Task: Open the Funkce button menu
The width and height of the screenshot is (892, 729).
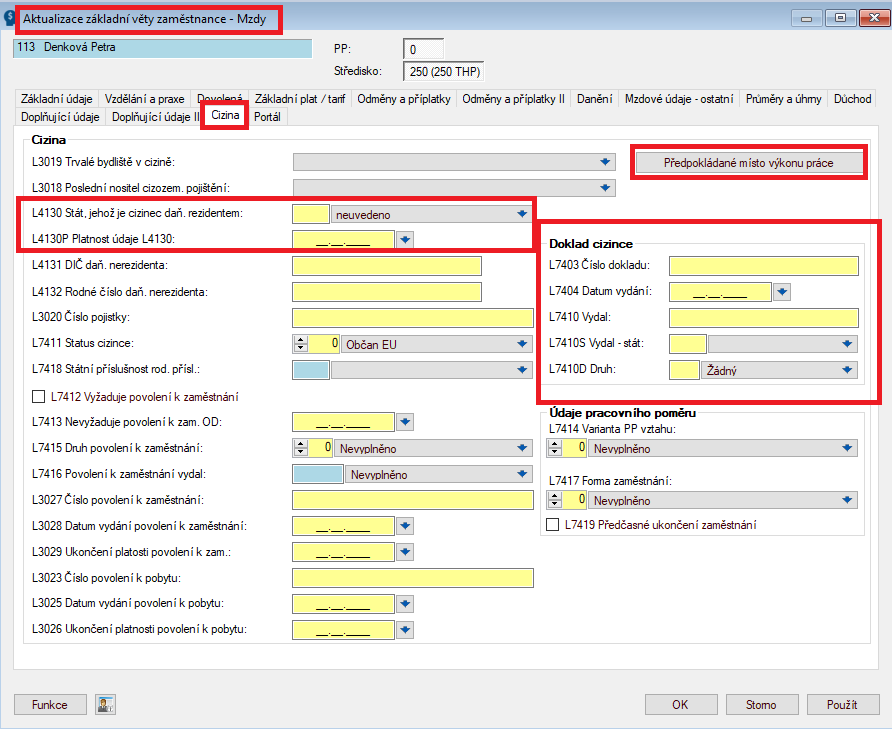Action: [50, 705]
